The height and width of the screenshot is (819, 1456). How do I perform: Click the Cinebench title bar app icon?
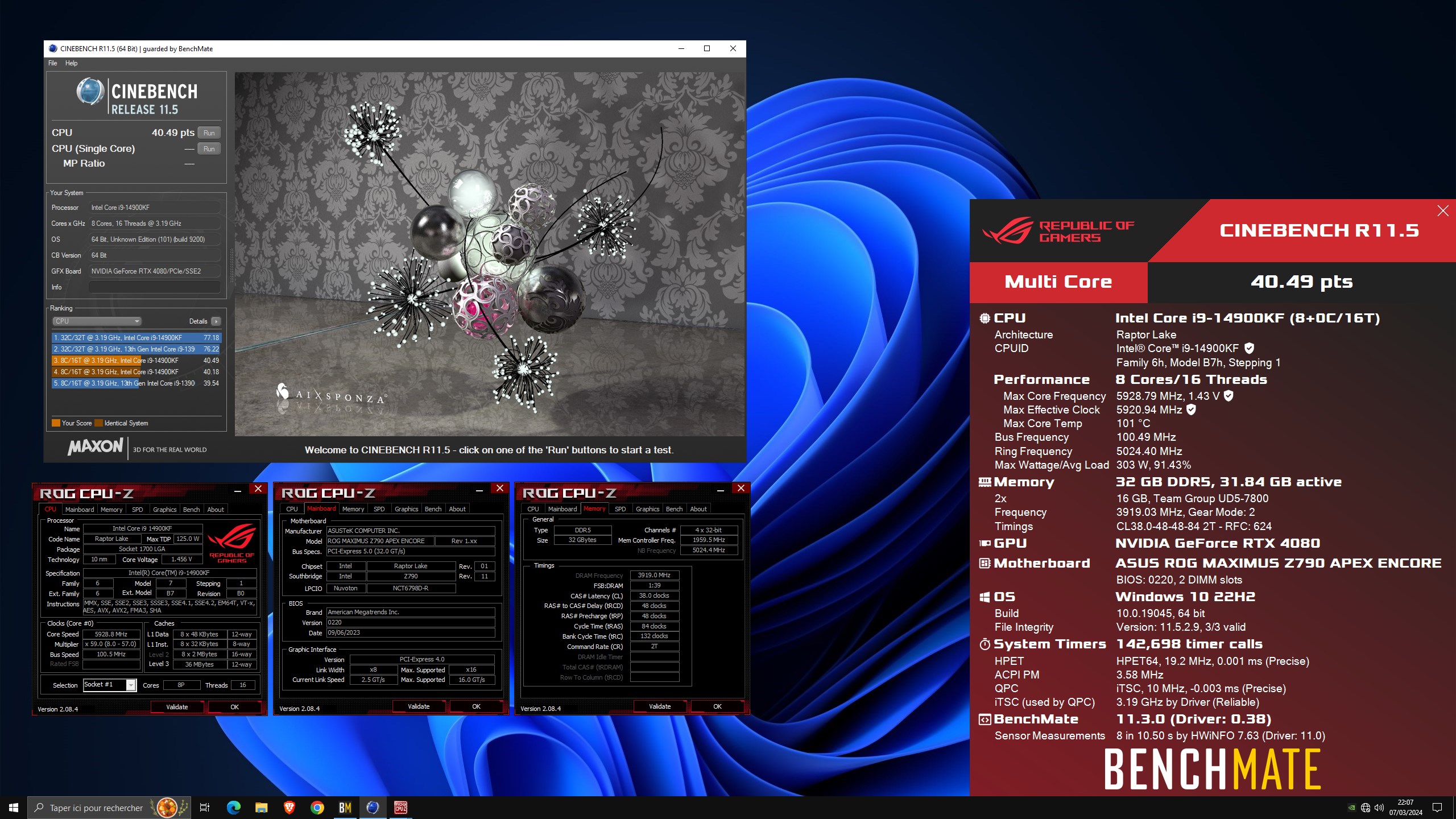coord(53,48)
